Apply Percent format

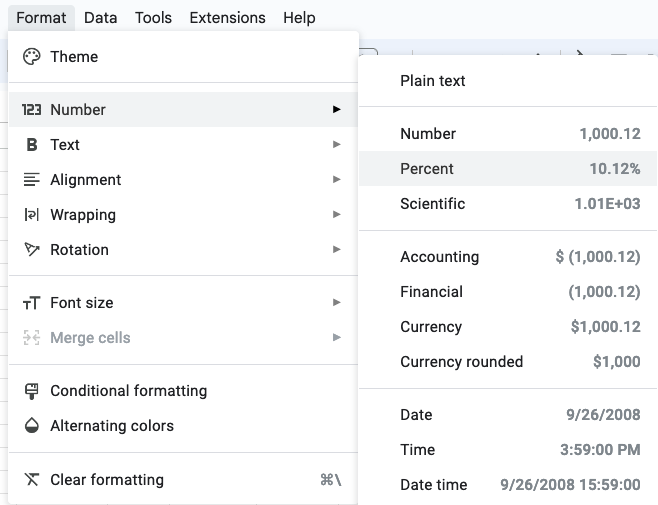click(508, 169)
